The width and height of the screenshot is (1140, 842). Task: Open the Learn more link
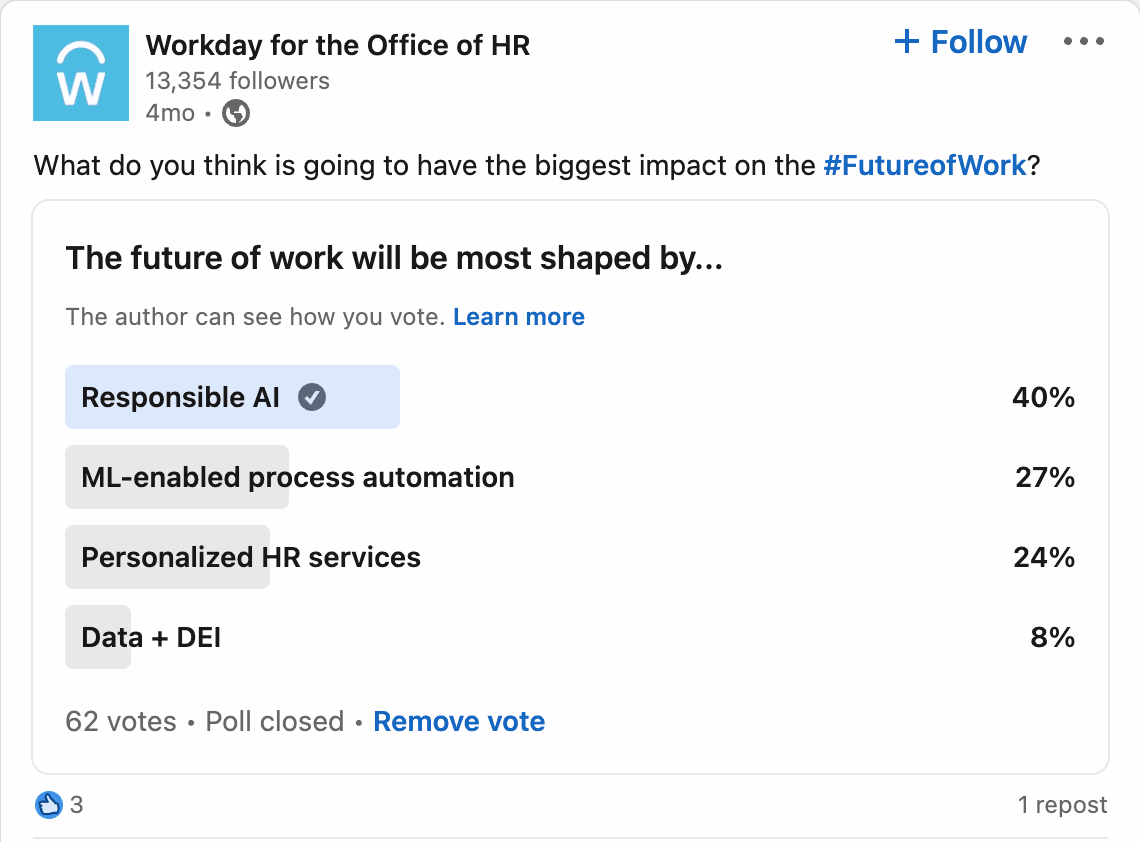pyautogui.click(x=519, y=317)
